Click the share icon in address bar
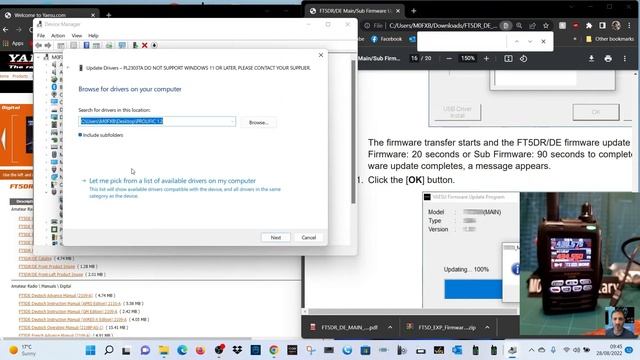 532,26
